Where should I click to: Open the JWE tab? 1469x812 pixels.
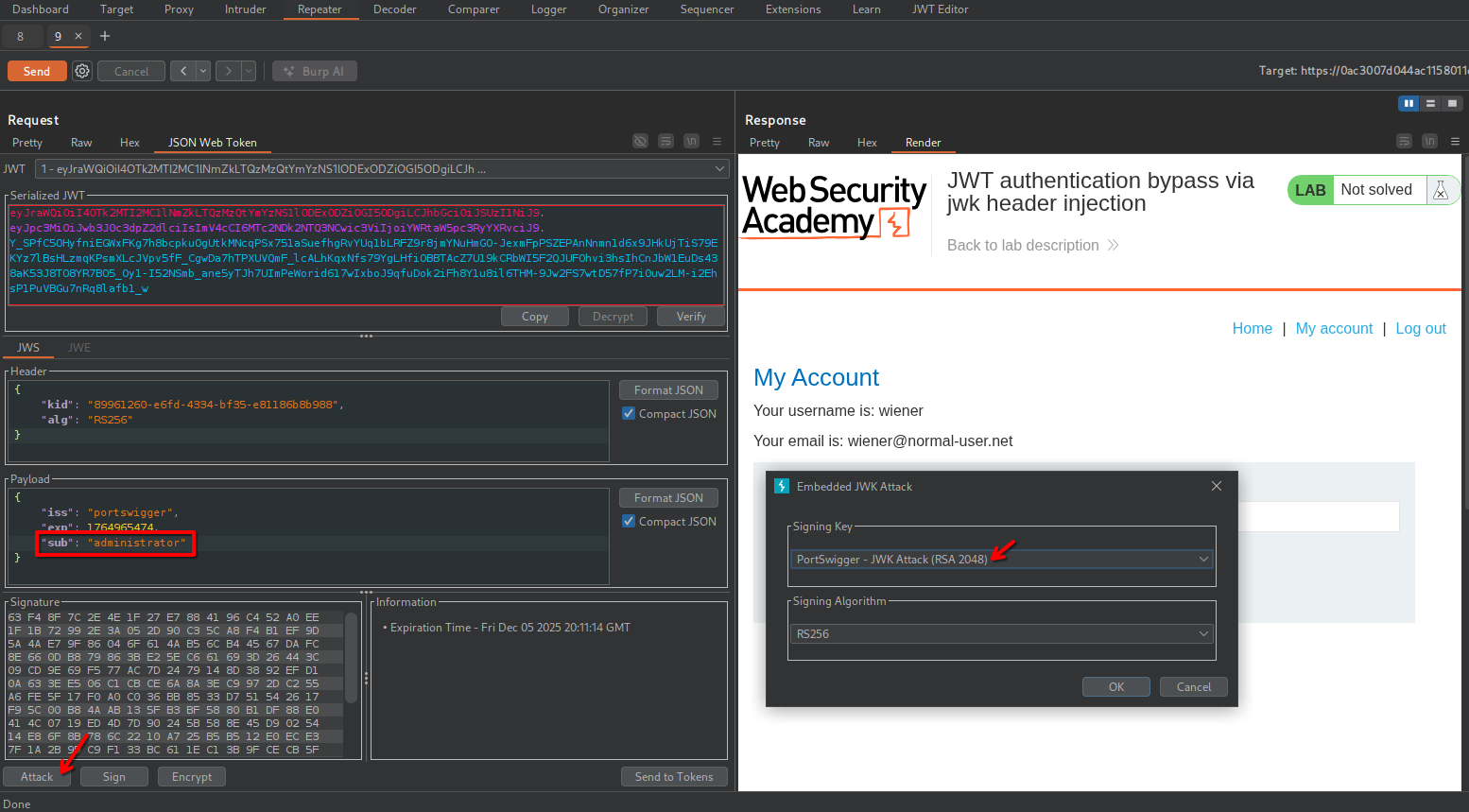pos(79,348)
